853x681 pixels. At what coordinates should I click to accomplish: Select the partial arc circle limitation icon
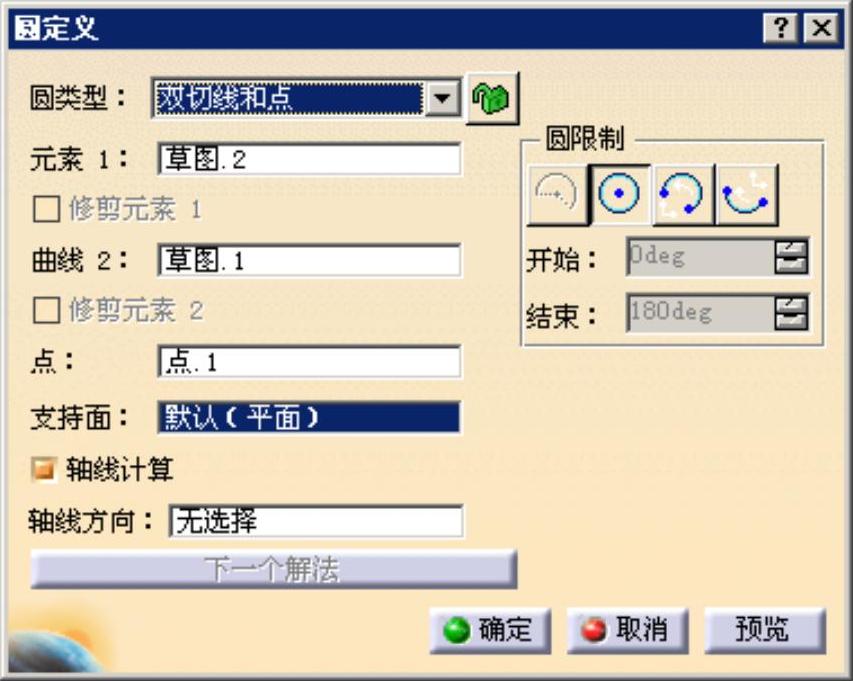[557, 194]
